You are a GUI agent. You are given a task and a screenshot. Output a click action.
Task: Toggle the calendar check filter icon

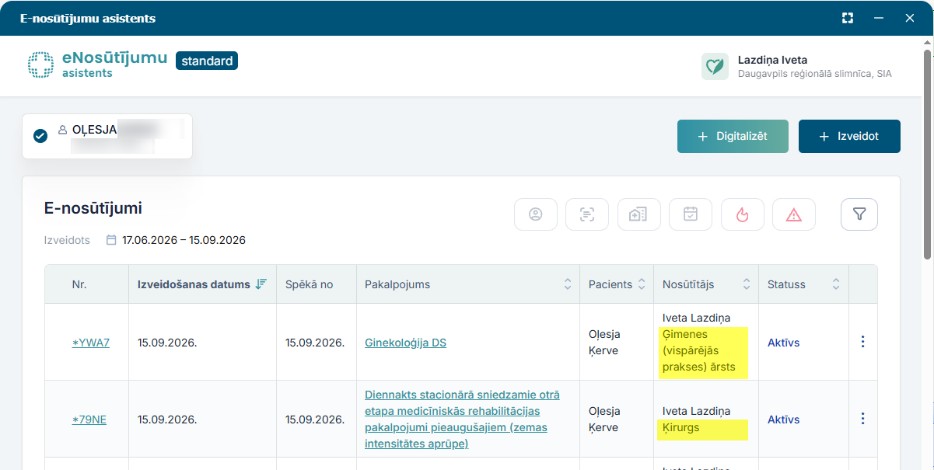point(690,214)
